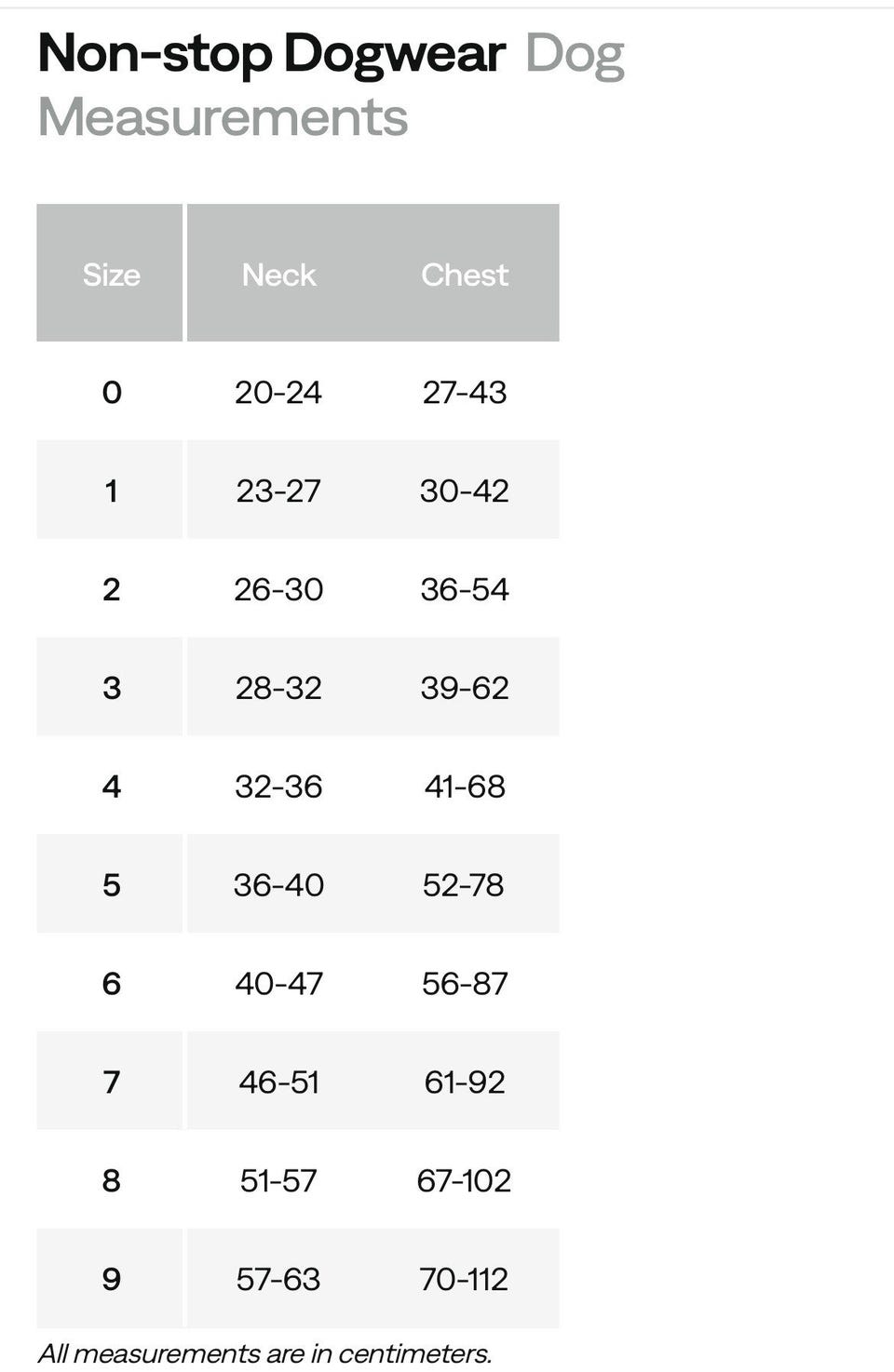Click the gray Measurements heading word

[x=223, y=117]
